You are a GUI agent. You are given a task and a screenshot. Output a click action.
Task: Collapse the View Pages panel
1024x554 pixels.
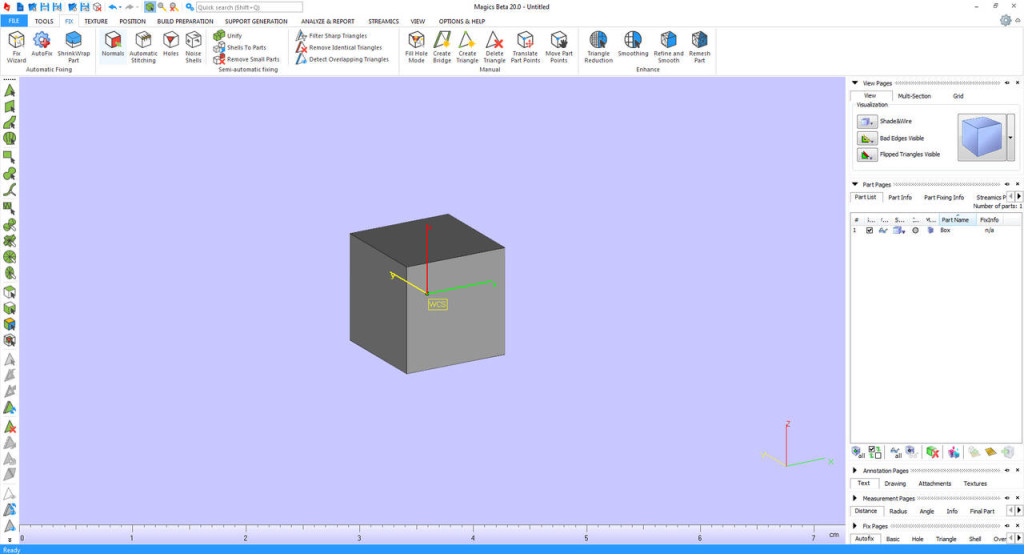(854, 83)
